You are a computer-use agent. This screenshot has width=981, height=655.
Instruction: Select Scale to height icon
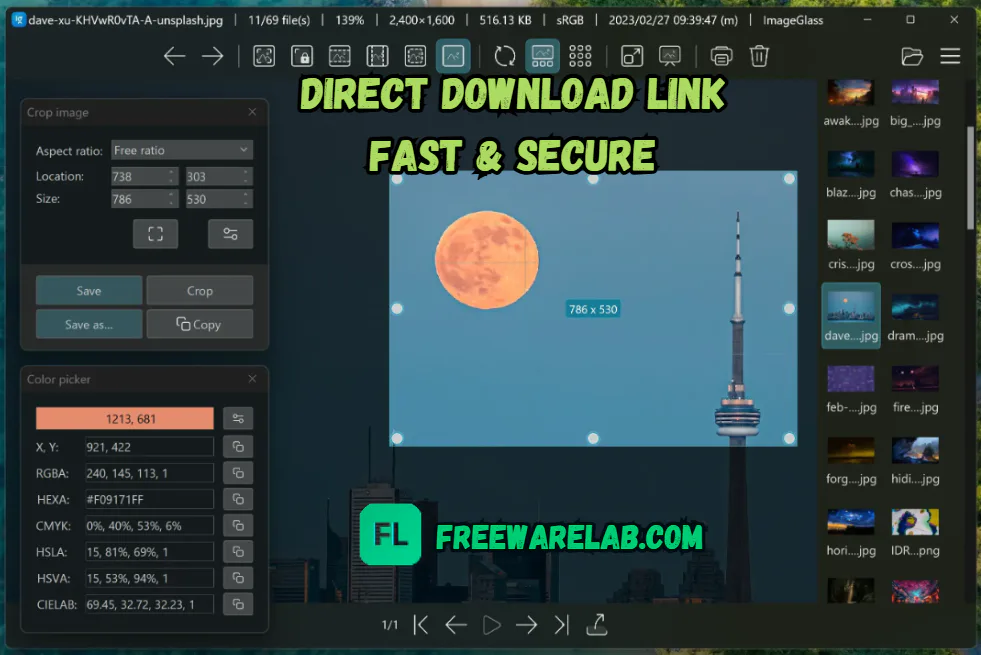(x=377, y=56)
